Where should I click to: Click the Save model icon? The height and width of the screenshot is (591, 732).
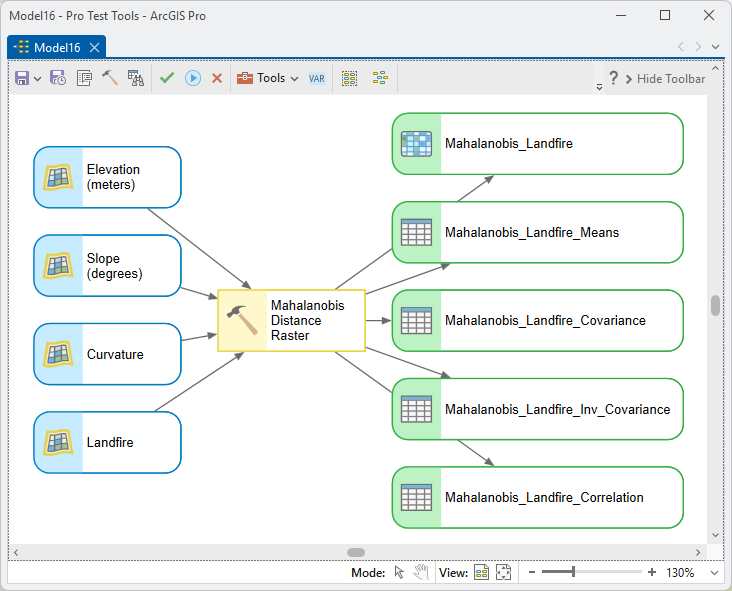pos(22,78)
